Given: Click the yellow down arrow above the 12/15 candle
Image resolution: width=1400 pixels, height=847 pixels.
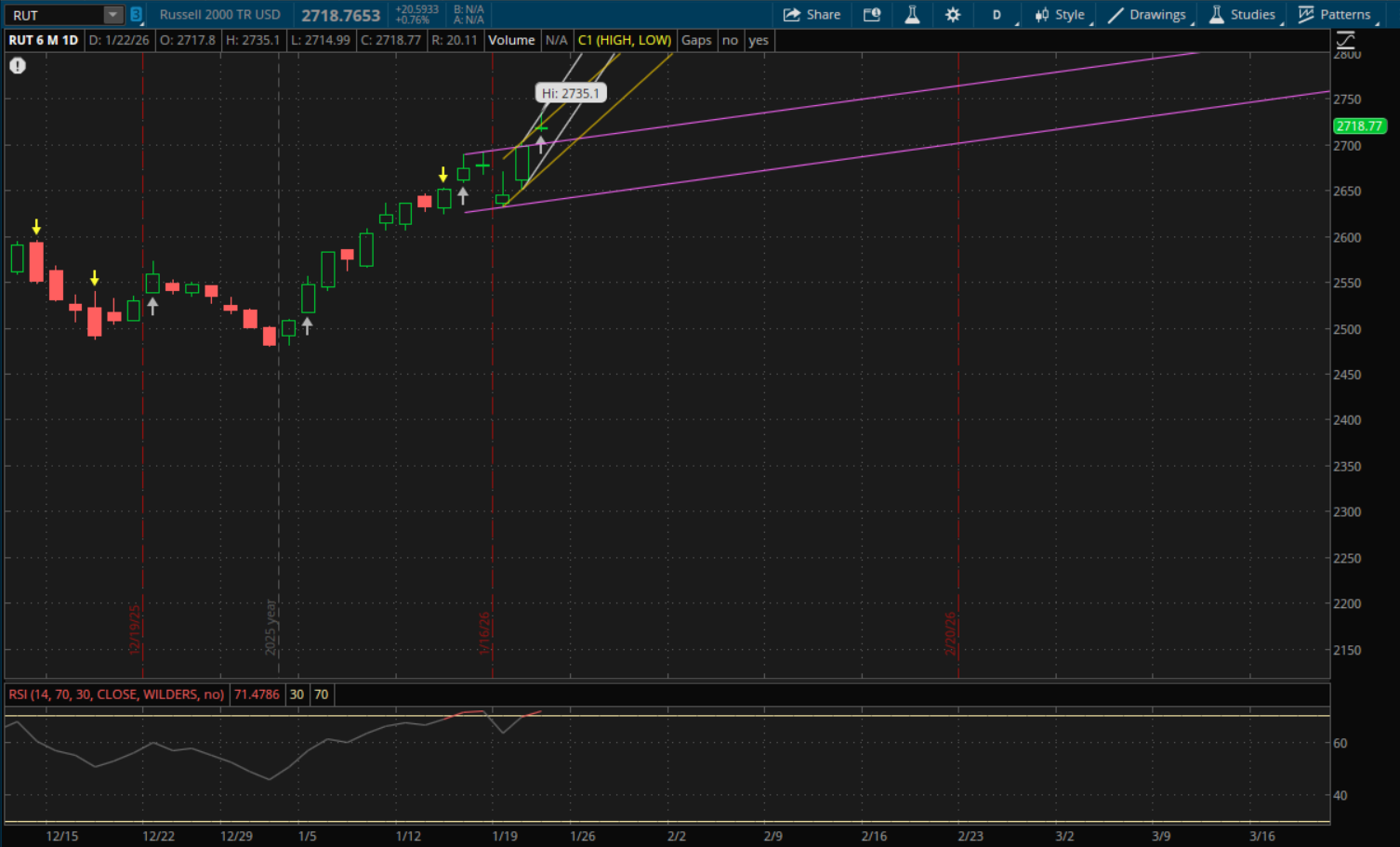Looking at the screenshot, I should coord(36,227).
